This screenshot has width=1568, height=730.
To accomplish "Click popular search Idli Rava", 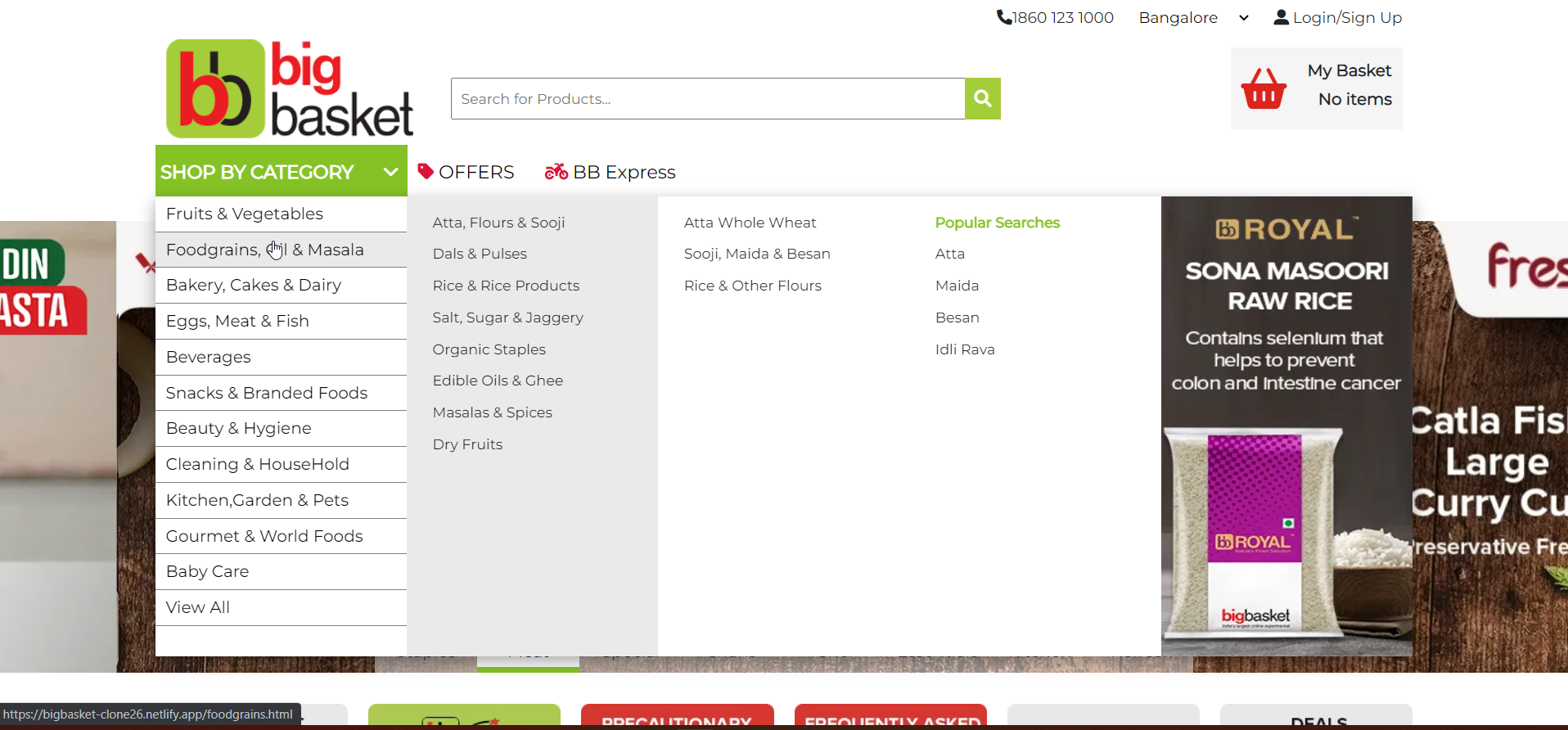I will [x=965, y=349].
